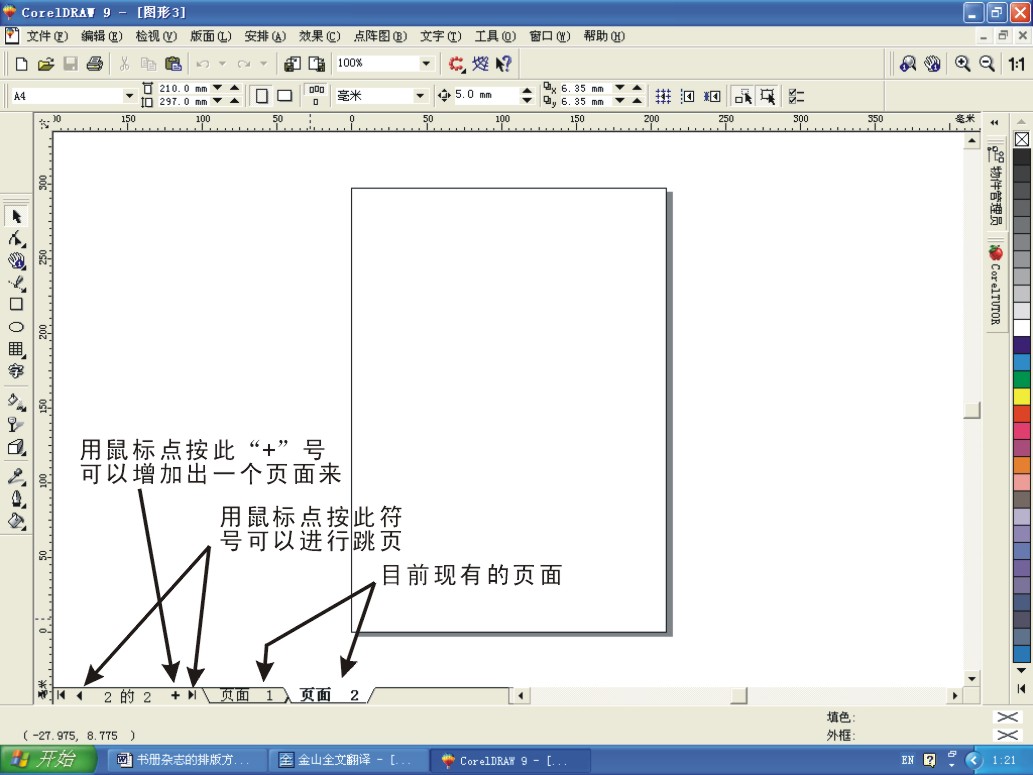Open the 版面(L) menu

211,36
